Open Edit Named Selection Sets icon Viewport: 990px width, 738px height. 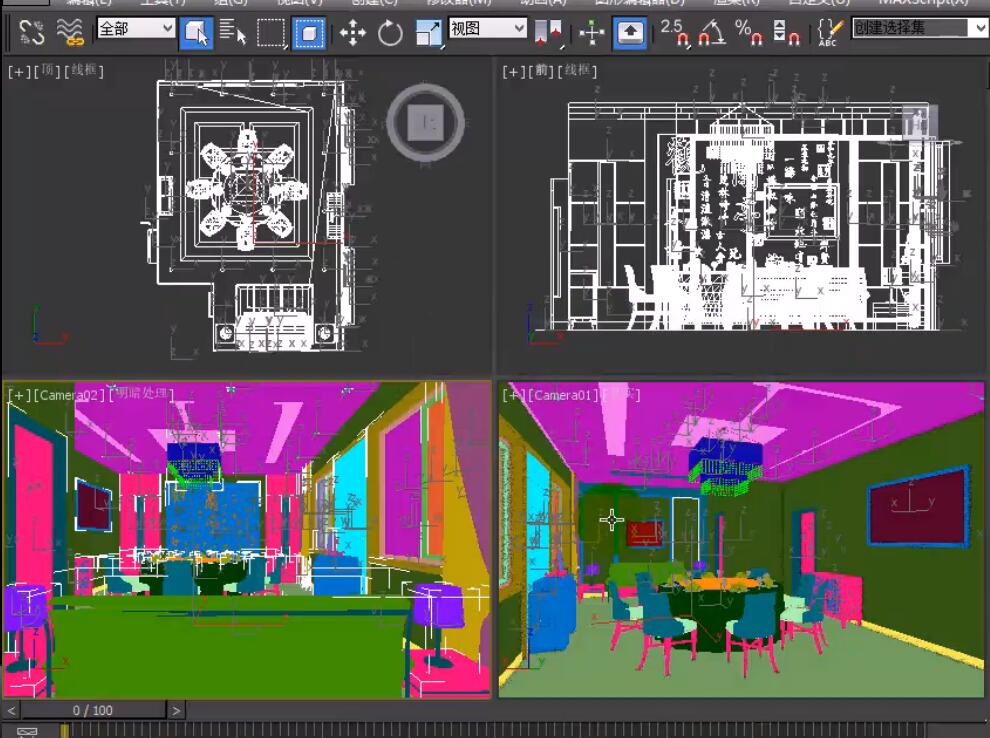[x=828, y=33]
